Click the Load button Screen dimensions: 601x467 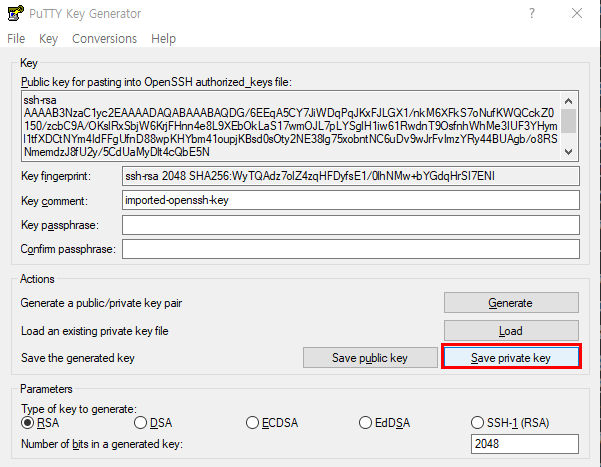point(511,331)
